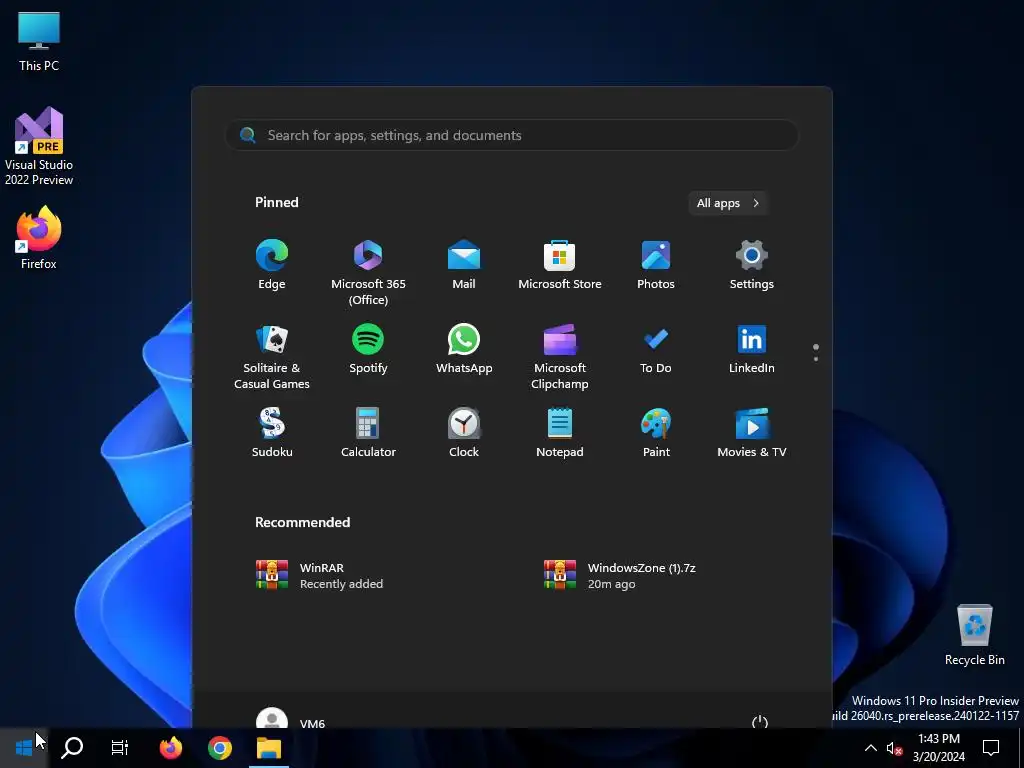Click the muted volume tray icon
The height and width of the screenshot is (768, 1024).
tap(894, 748)
